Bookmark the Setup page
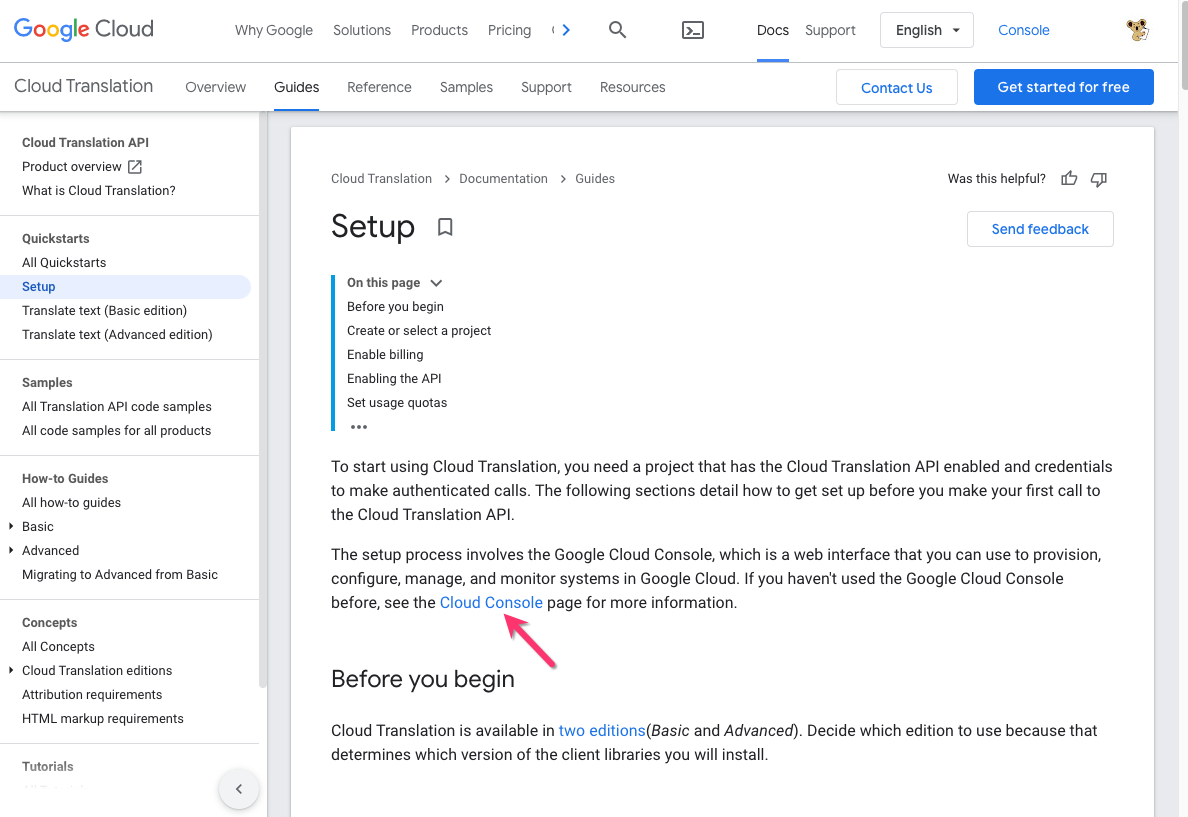 pyautogui.click(x=445, y=227)
